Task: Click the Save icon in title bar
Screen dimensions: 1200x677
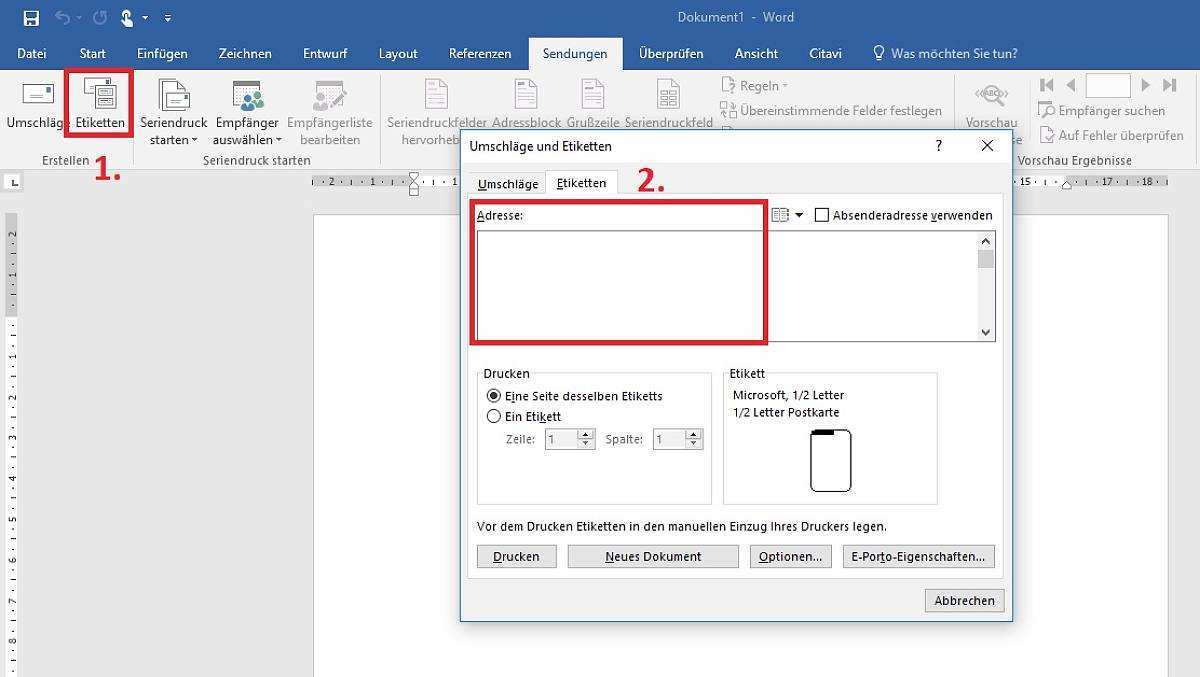Action: pyautogui.click(x=31, y=18)
